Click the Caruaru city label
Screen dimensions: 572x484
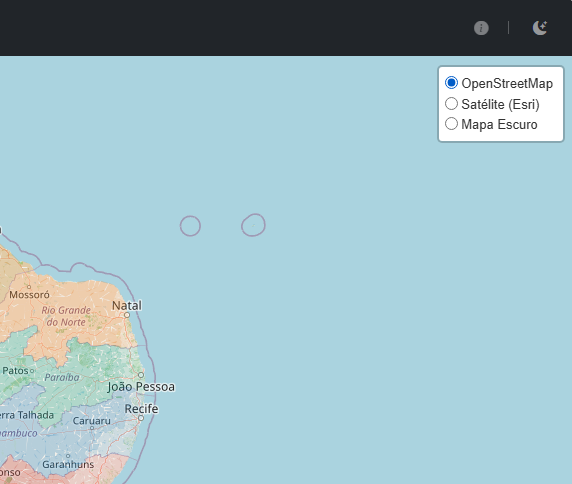point(92,421)
